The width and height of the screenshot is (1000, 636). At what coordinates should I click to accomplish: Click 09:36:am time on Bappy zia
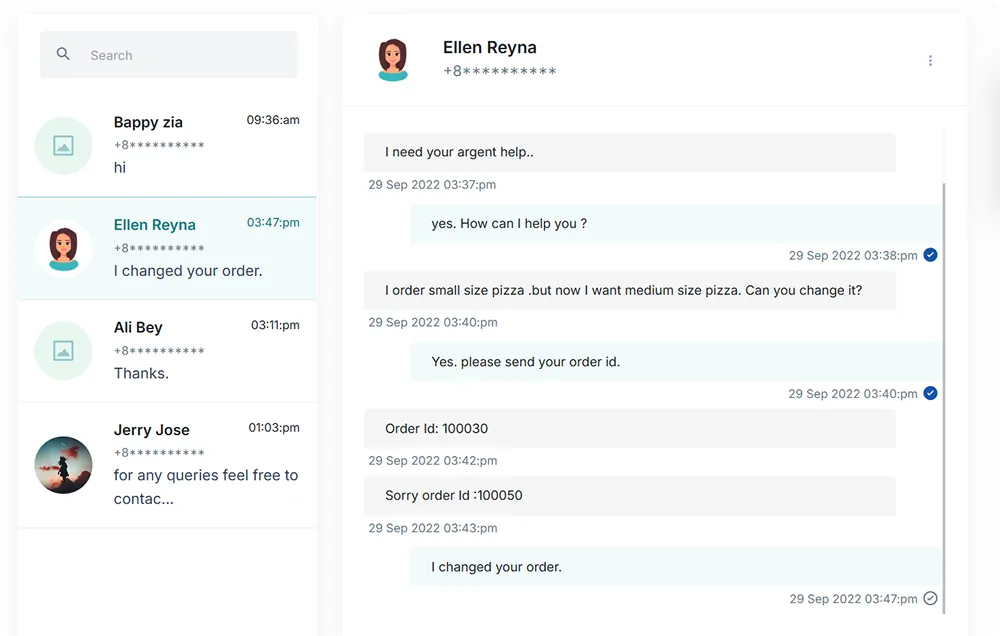click(273, 120)
